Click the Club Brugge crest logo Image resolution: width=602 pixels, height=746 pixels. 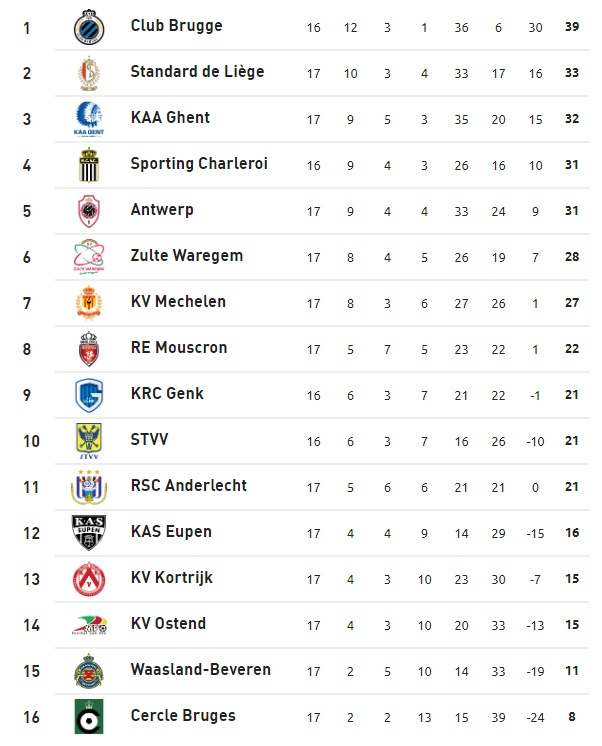click(x=89, y=28)
